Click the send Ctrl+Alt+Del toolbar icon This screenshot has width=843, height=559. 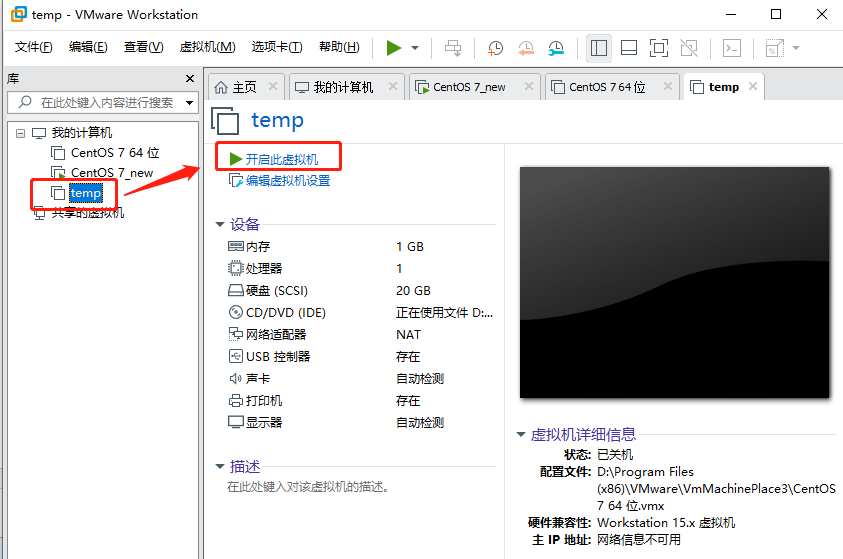click(453, 48)
